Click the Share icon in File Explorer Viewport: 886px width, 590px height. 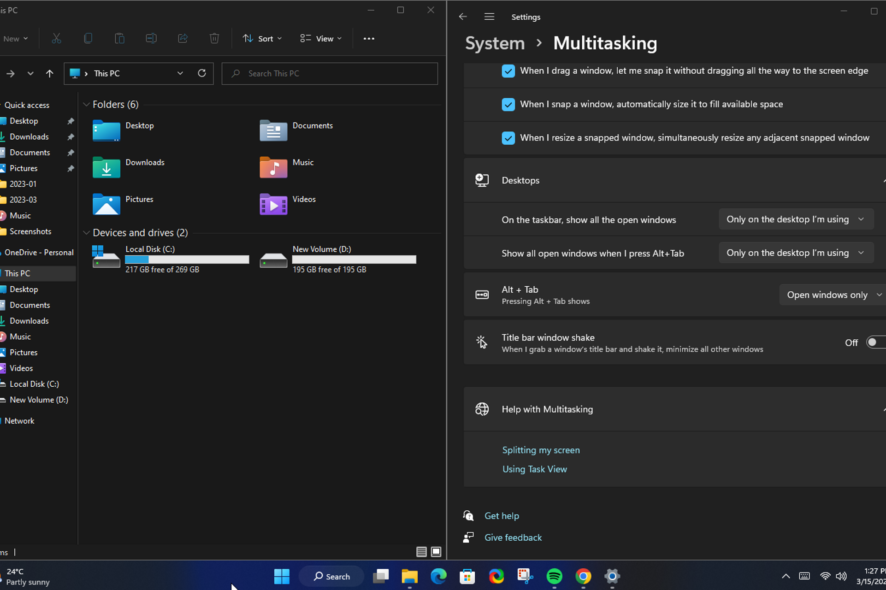coord(181,38)
